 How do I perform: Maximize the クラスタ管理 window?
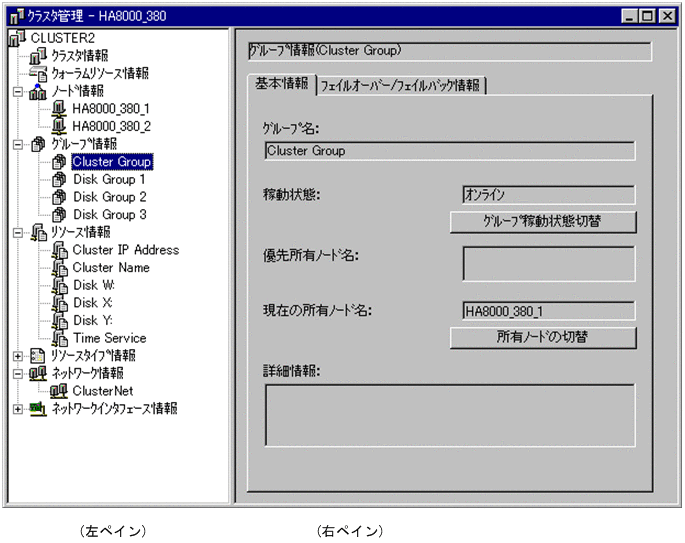pyautogui.click(x=647, y=17)
